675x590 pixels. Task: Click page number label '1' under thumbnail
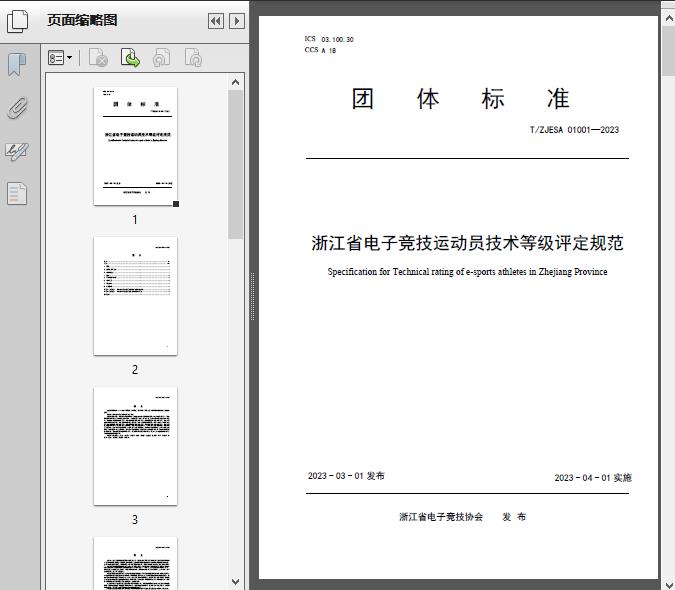click(135, 220)
